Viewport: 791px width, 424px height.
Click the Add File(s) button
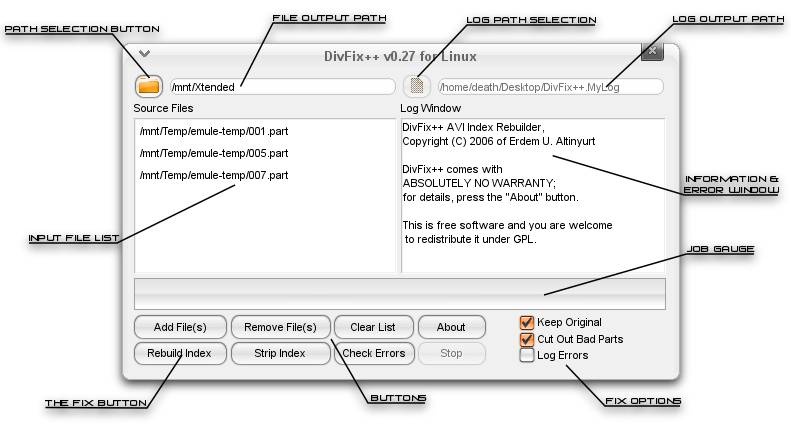coord(180,327)
